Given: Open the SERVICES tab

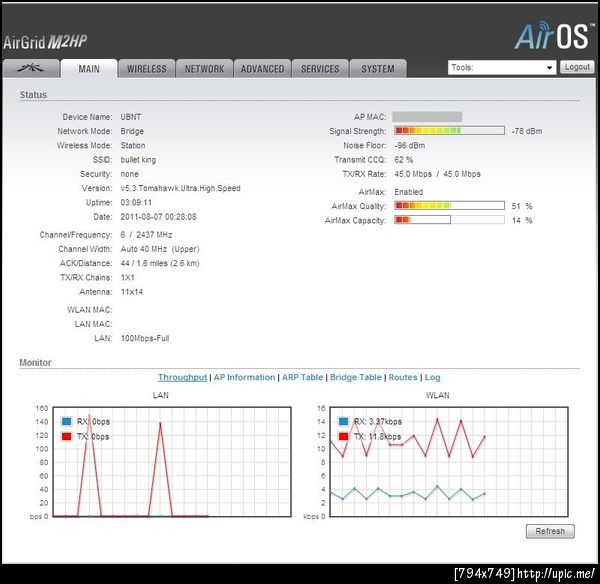Looking at the screenshot, I should pyautogui.click(x=320, y=69).
